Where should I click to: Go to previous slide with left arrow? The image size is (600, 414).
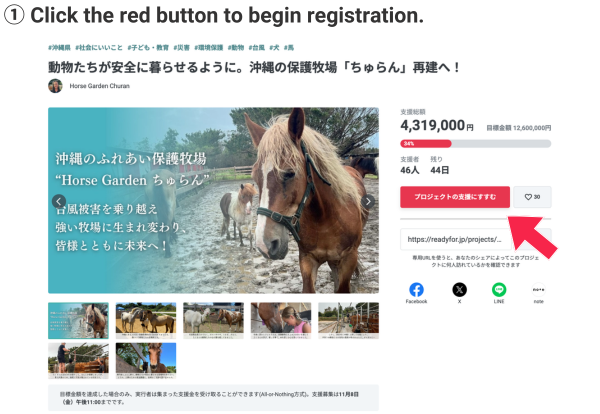pyautogui.click(x=59, y=201)
